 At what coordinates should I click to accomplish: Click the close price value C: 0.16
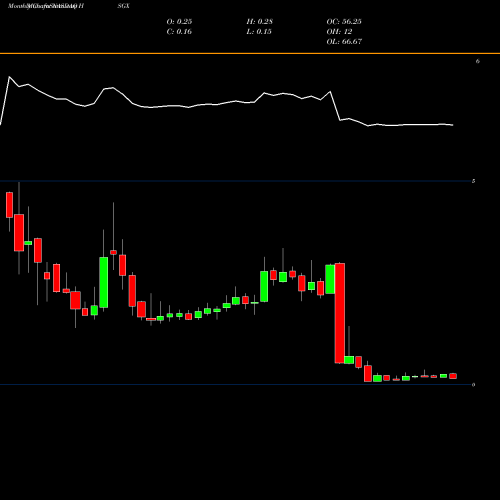point(179,32)
